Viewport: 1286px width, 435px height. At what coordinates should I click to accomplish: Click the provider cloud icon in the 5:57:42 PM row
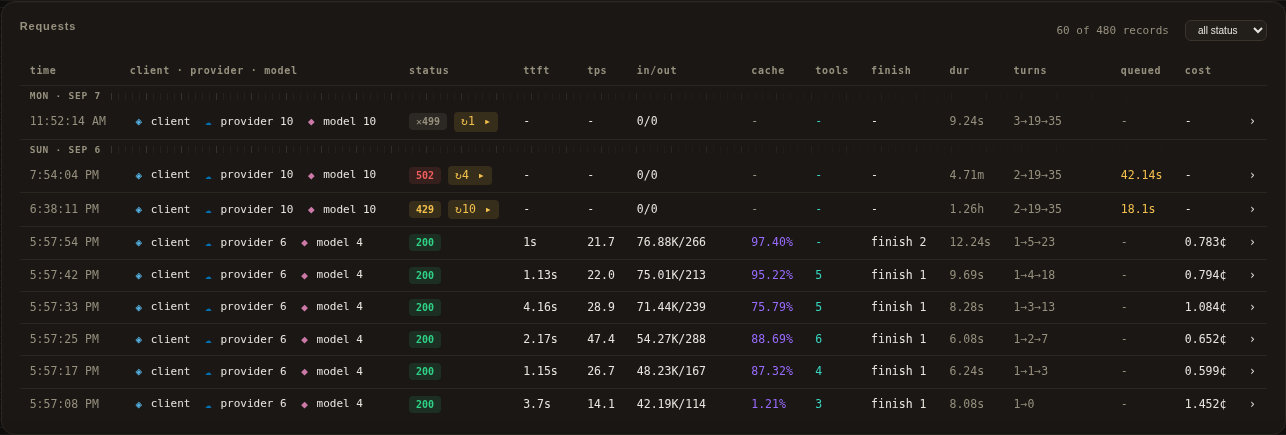(x=208, y=275)
